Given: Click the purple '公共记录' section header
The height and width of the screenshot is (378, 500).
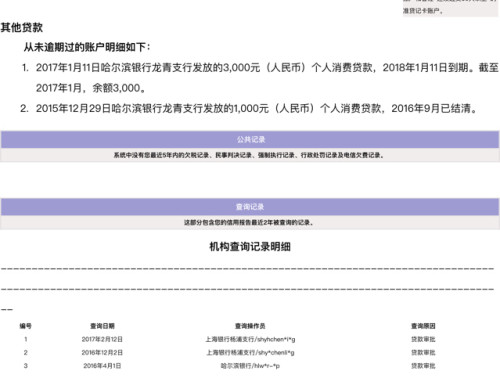Looking at the screenshot, I should pos(250,139).
